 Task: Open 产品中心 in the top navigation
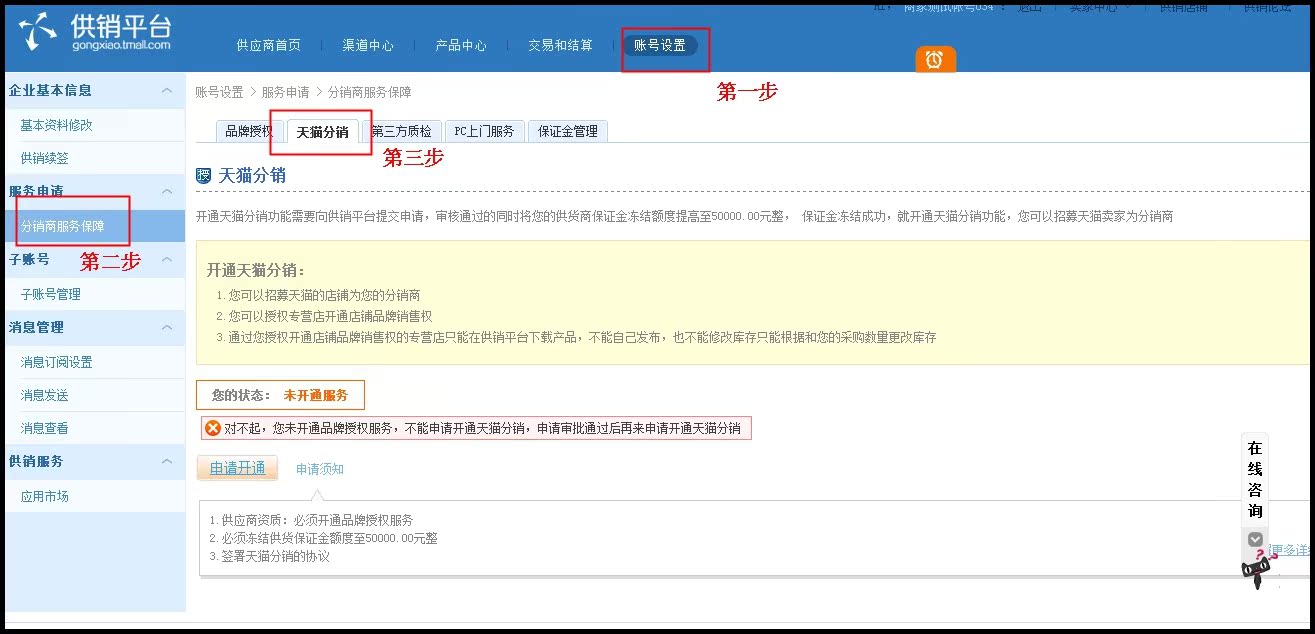coord(461,45)
